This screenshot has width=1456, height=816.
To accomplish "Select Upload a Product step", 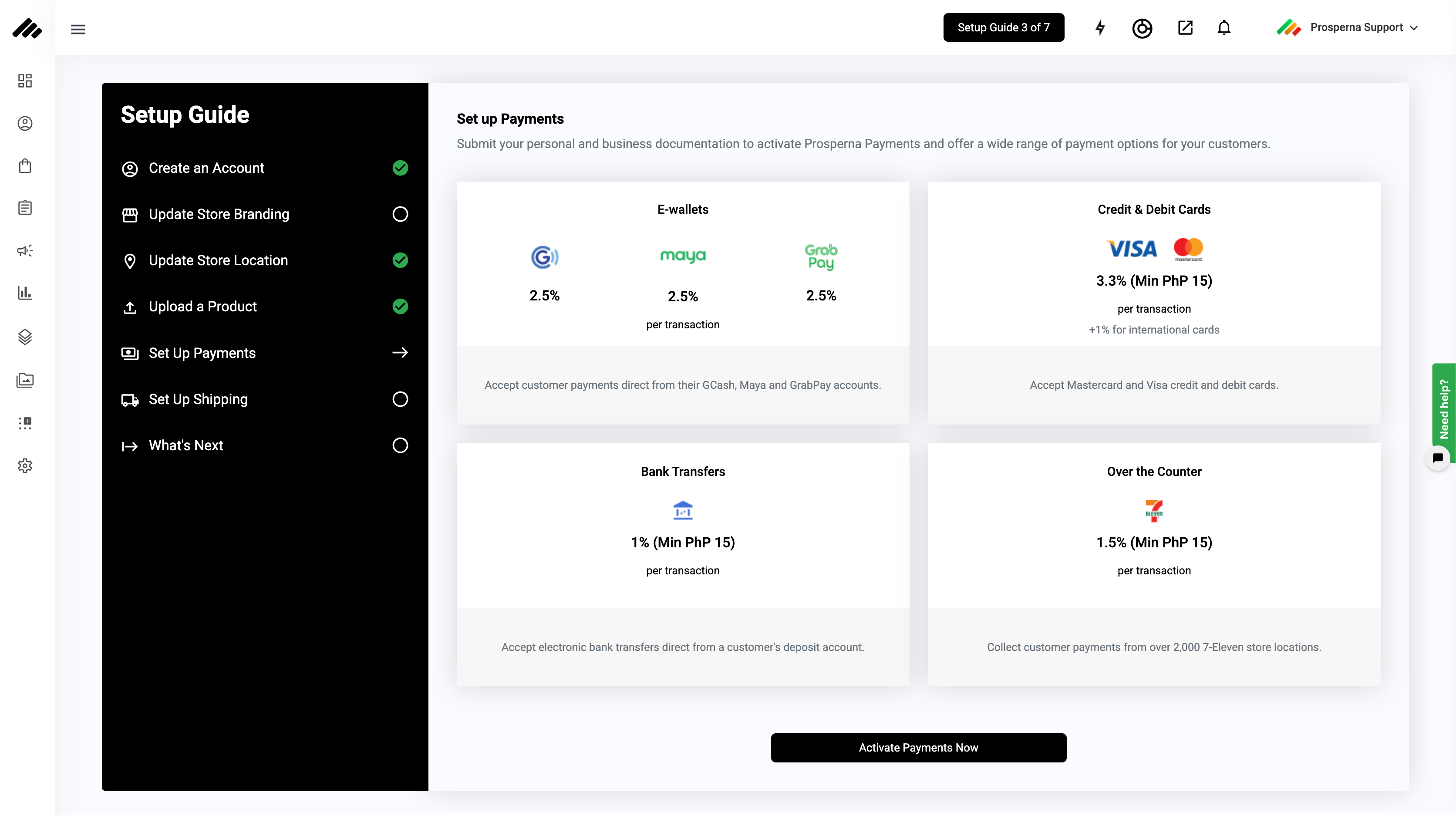I will [202, 306].
